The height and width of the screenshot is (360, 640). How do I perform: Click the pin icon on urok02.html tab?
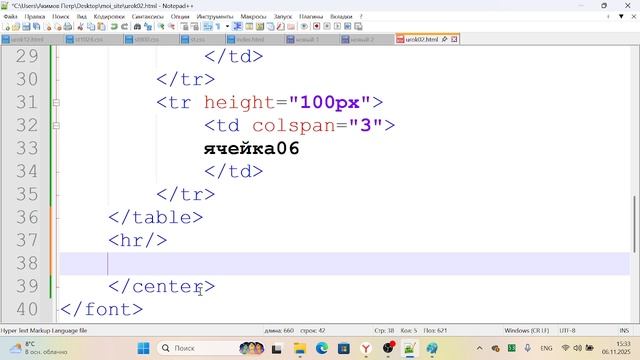coord(444,39)
